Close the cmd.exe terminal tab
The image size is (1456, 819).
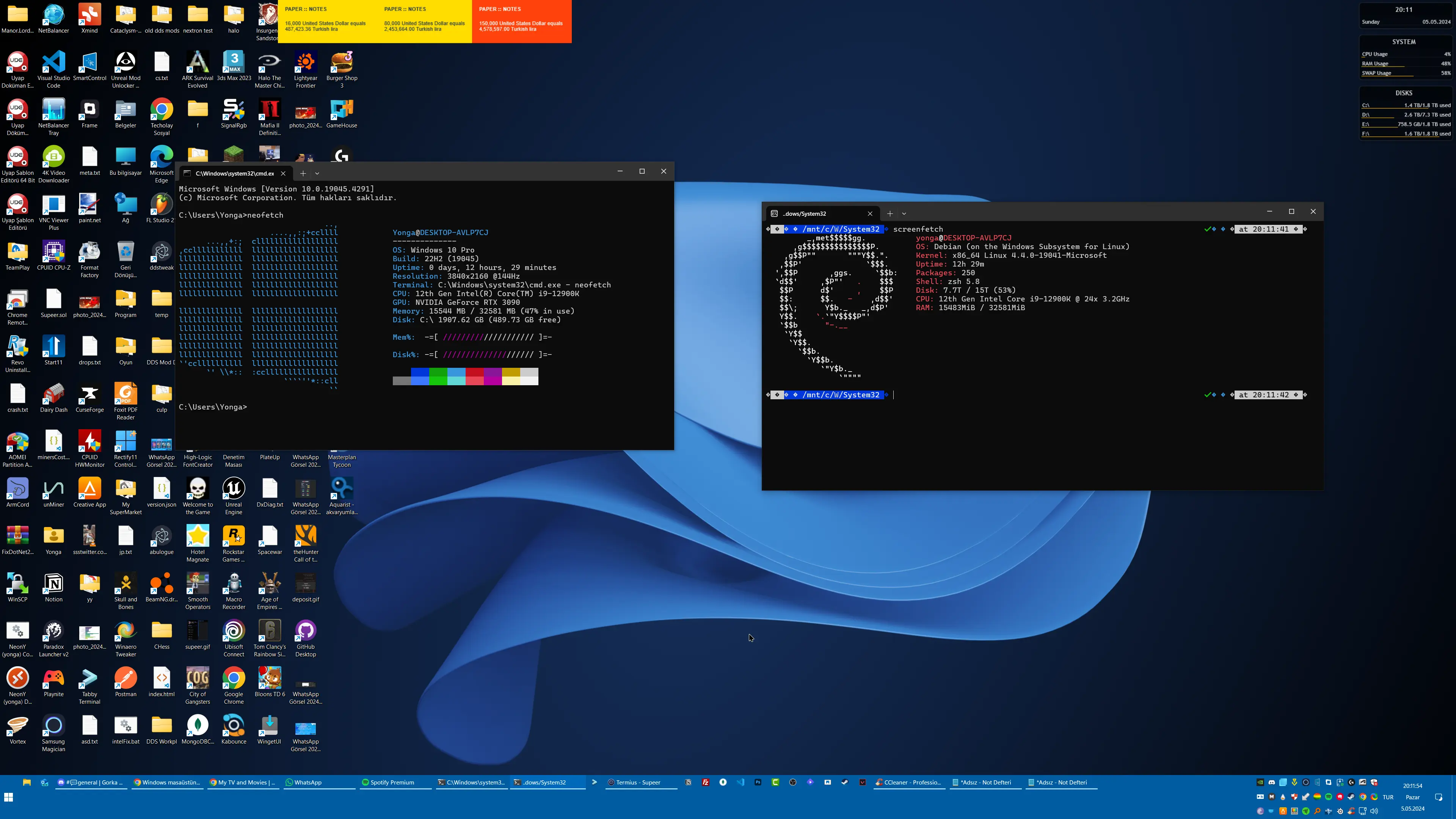pyautogui.click(x=283, y=174)
